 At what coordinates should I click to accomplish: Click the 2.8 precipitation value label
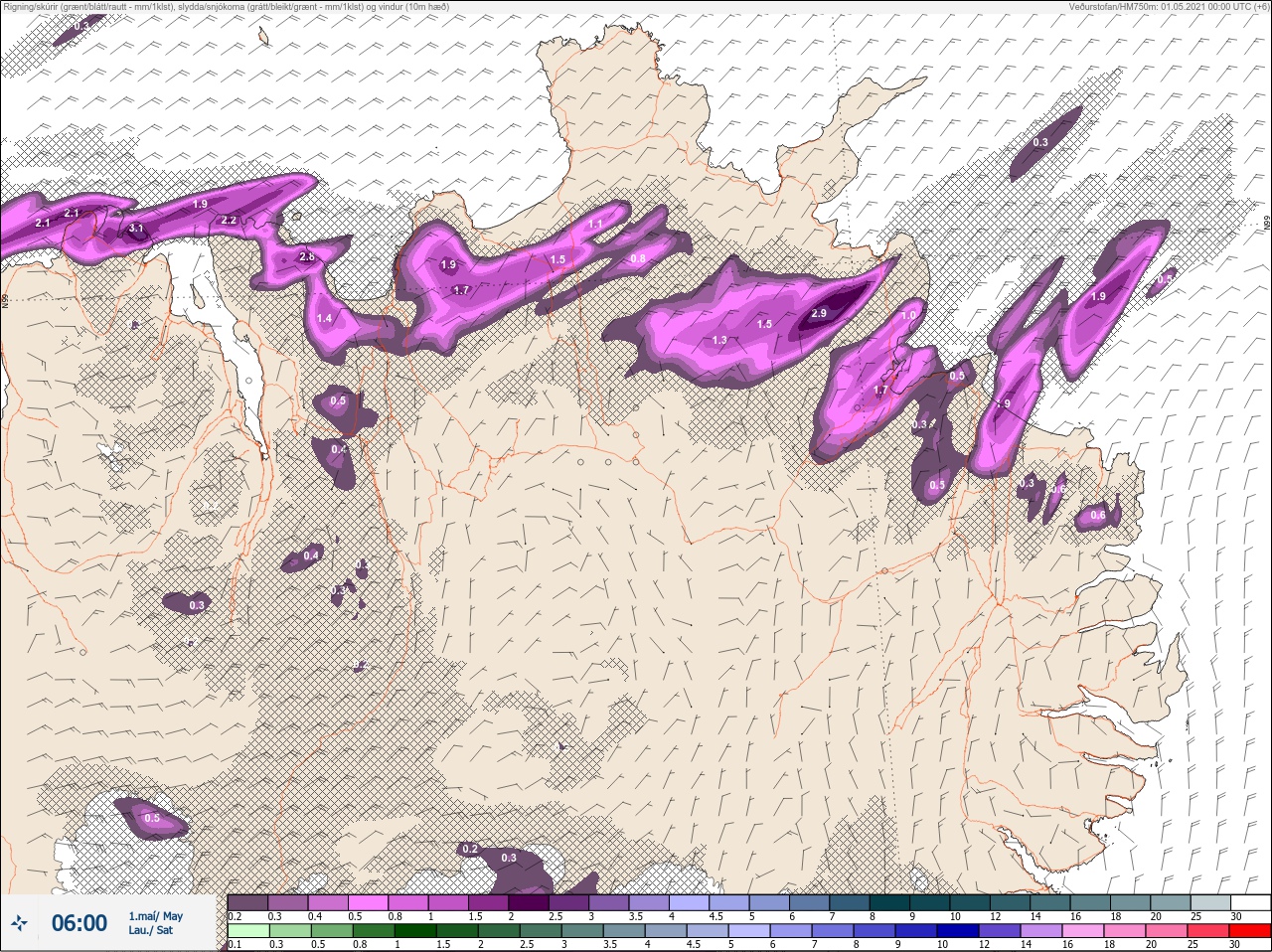tap(306, 257)
